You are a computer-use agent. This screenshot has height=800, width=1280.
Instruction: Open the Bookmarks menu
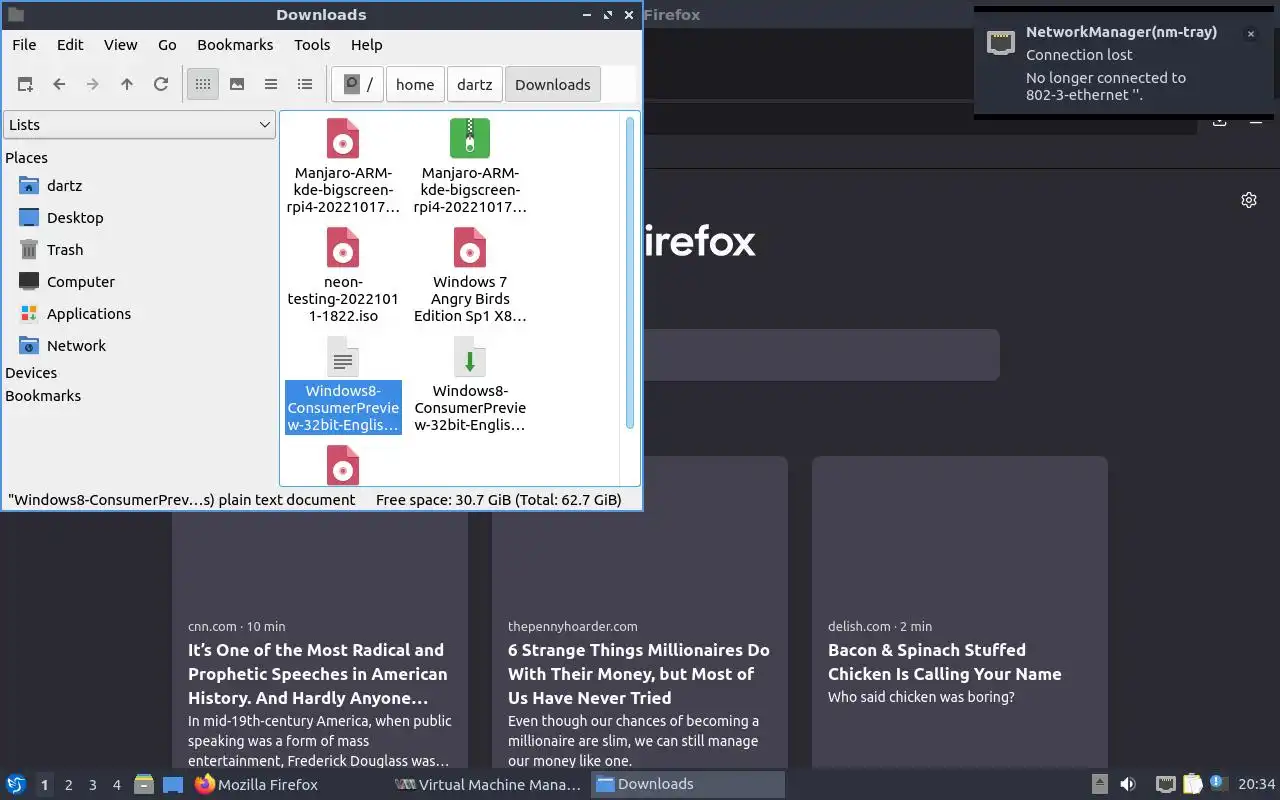click(235, 45)
